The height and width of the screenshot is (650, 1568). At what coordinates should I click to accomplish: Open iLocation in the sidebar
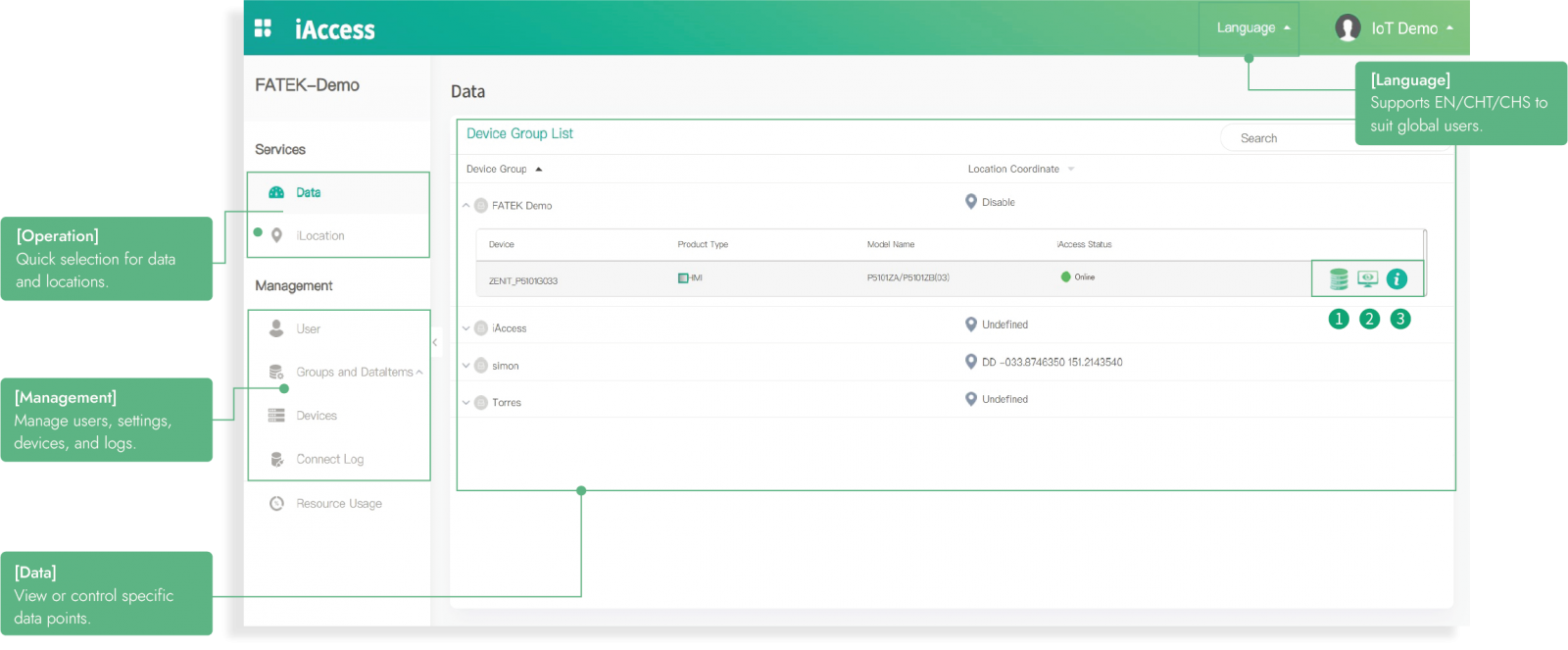(320, 236)
